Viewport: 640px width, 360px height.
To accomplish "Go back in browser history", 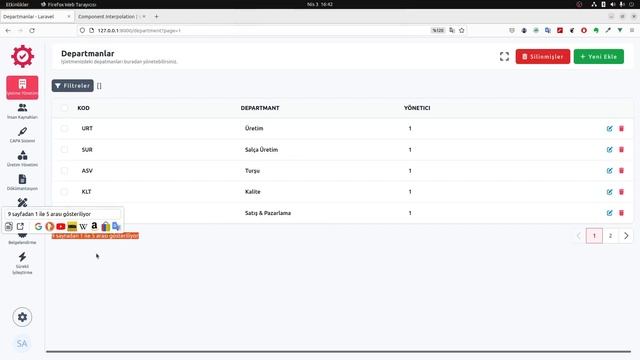I will coord(8,30).
